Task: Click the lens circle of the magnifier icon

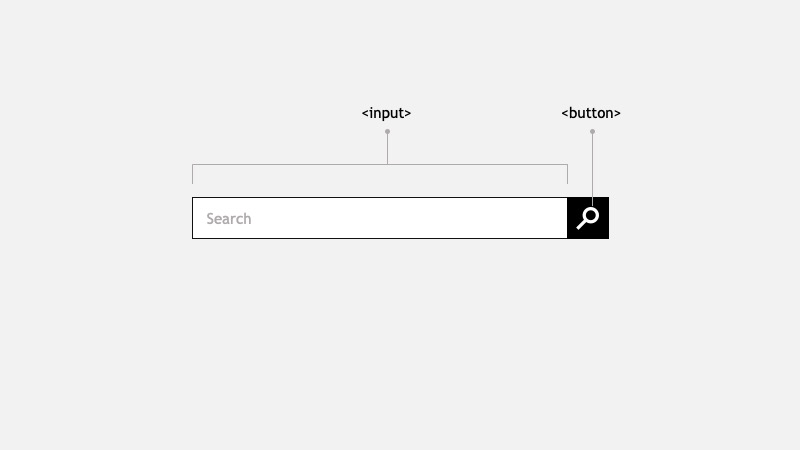Action: point(591,215)
